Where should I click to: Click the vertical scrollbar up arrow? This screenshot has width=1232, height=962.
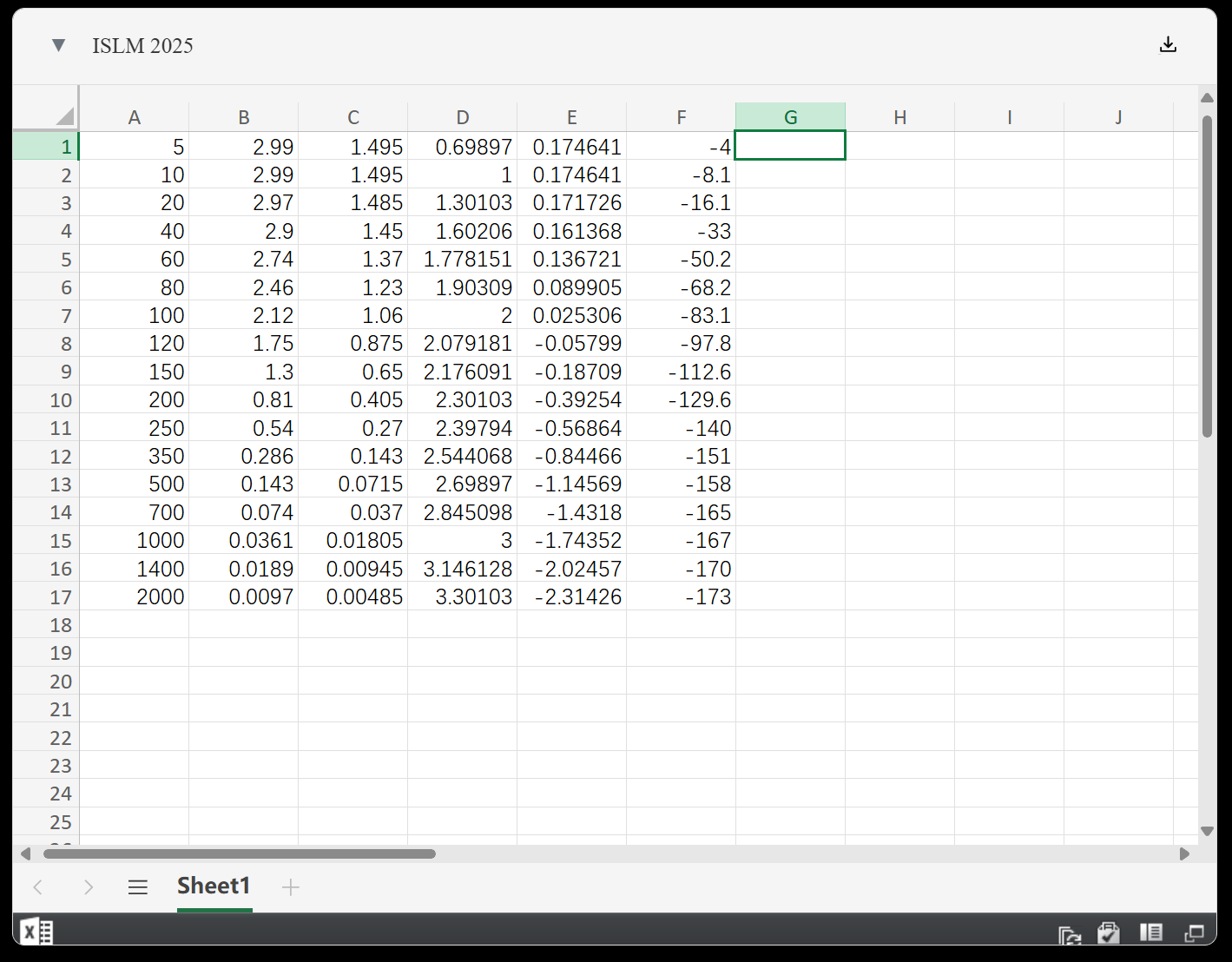pyautogui.click(x=1207, y=97)
